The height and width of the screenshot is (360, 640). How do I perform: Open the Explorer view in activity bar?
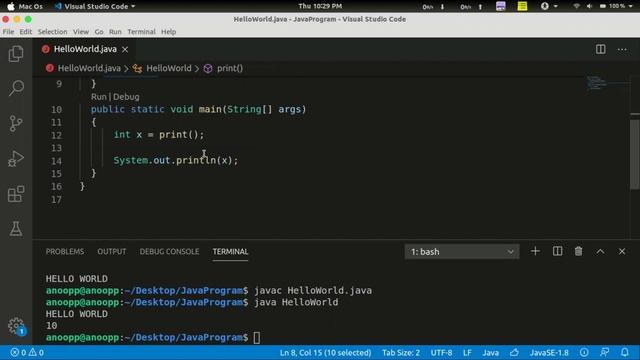coord(16,53)
